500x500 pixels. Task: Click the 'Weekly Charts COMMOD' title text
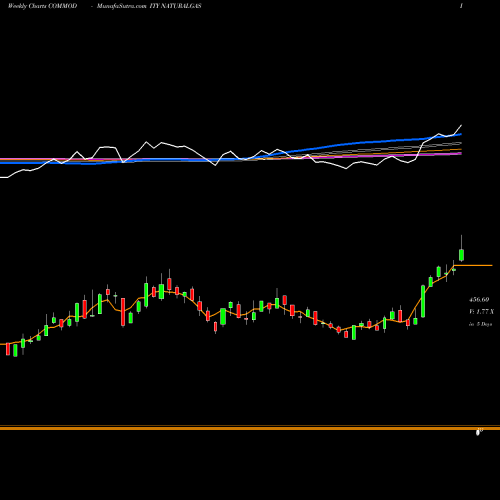click(42, 6)
